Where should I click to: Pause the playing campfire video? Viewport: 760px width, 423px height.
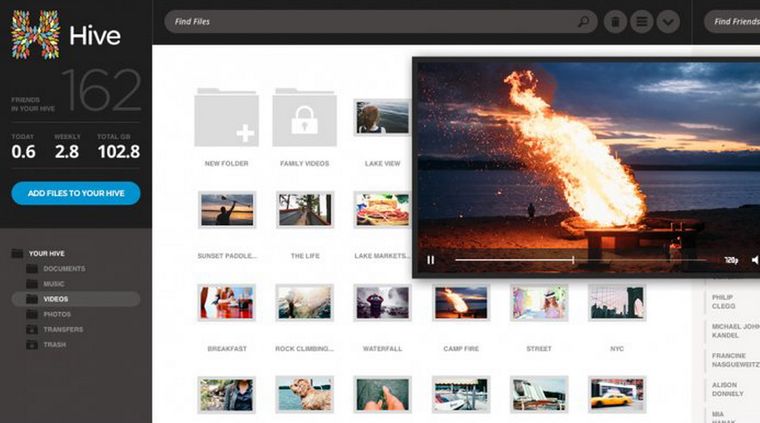coord(430,260)
